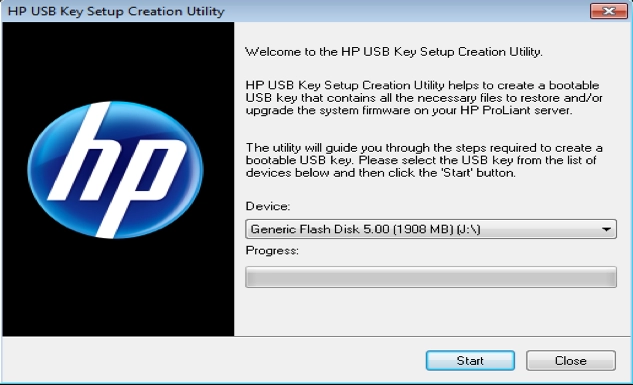
Task: Click the Start button
Action: [x=470, y=360]
